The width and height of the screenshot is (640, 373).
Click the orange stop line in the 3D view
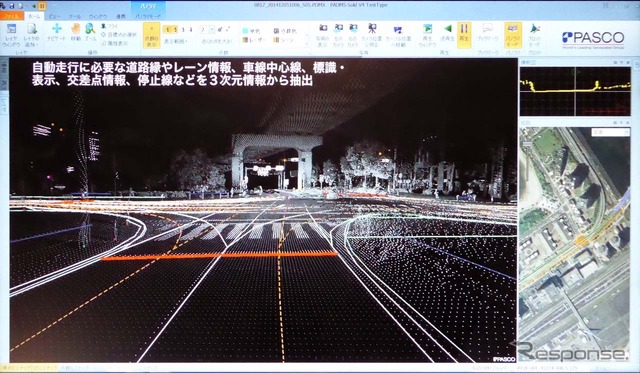pyautogui.click(x=220, y=256)
